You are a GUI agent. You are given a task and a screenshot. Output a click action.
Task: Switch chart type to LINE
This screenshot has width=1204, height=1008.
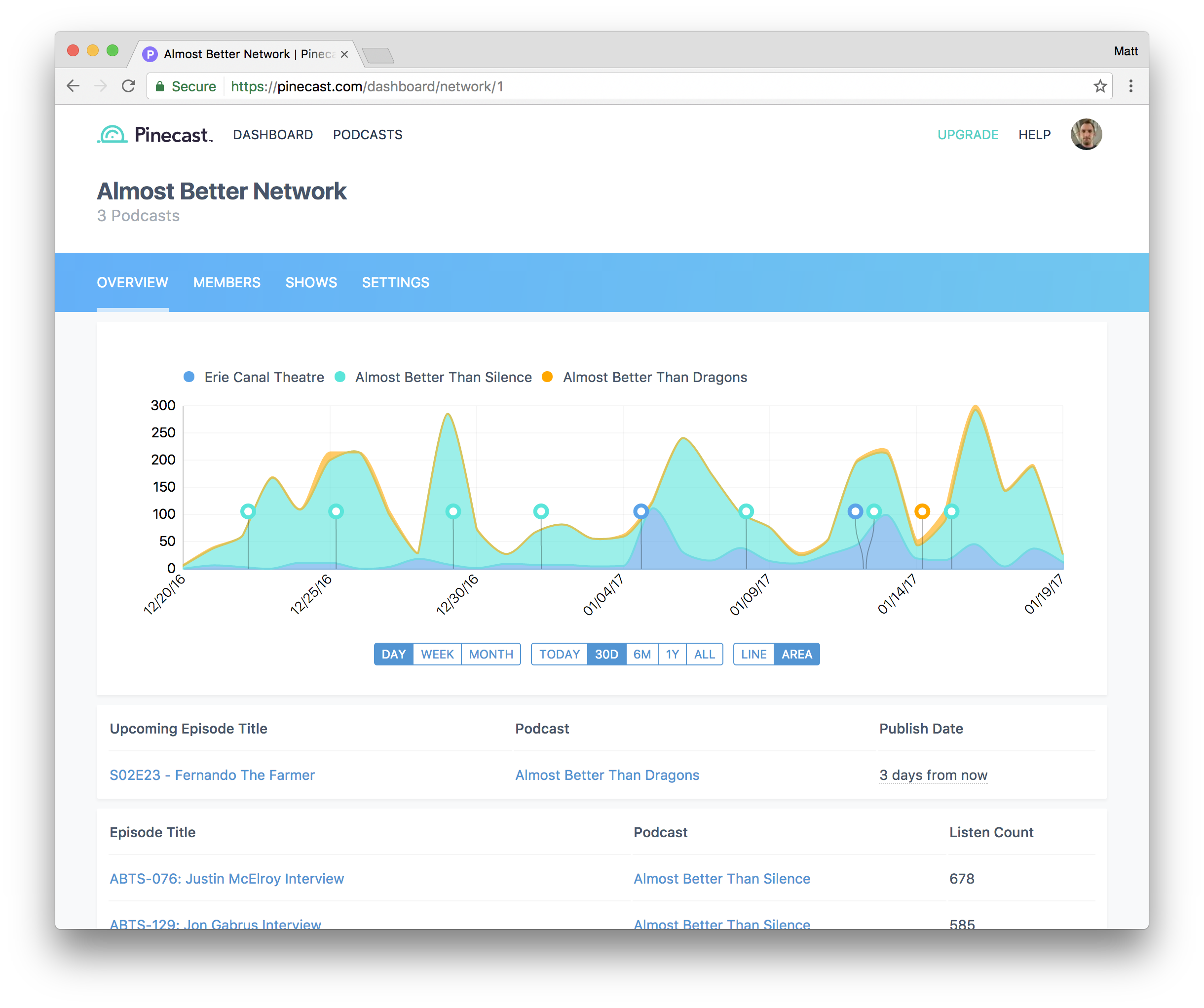click(x=753, y=654)
